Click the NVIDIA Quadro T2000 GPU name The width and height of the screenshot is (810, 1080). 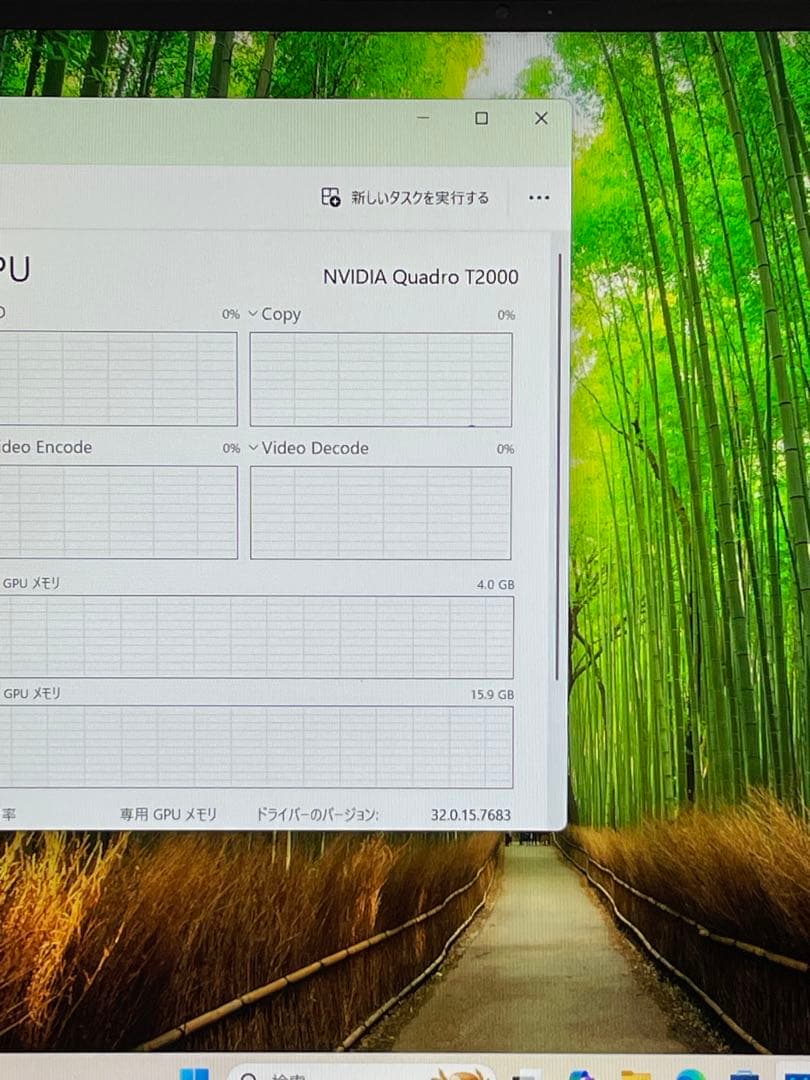[x=420, y=277]
